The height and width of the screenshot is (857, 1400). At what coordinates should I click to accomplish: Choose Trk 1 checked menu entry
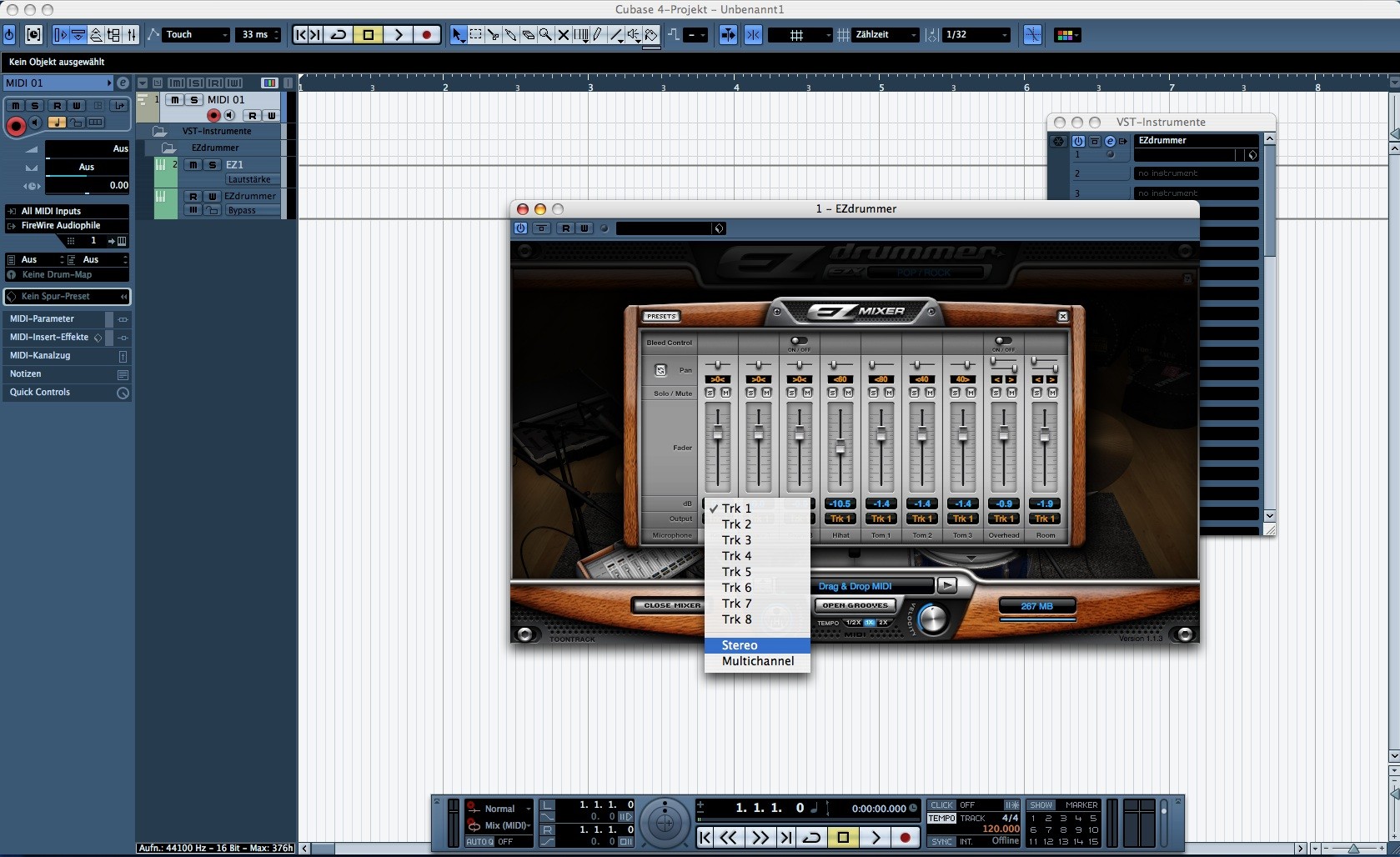click(757, 509)
